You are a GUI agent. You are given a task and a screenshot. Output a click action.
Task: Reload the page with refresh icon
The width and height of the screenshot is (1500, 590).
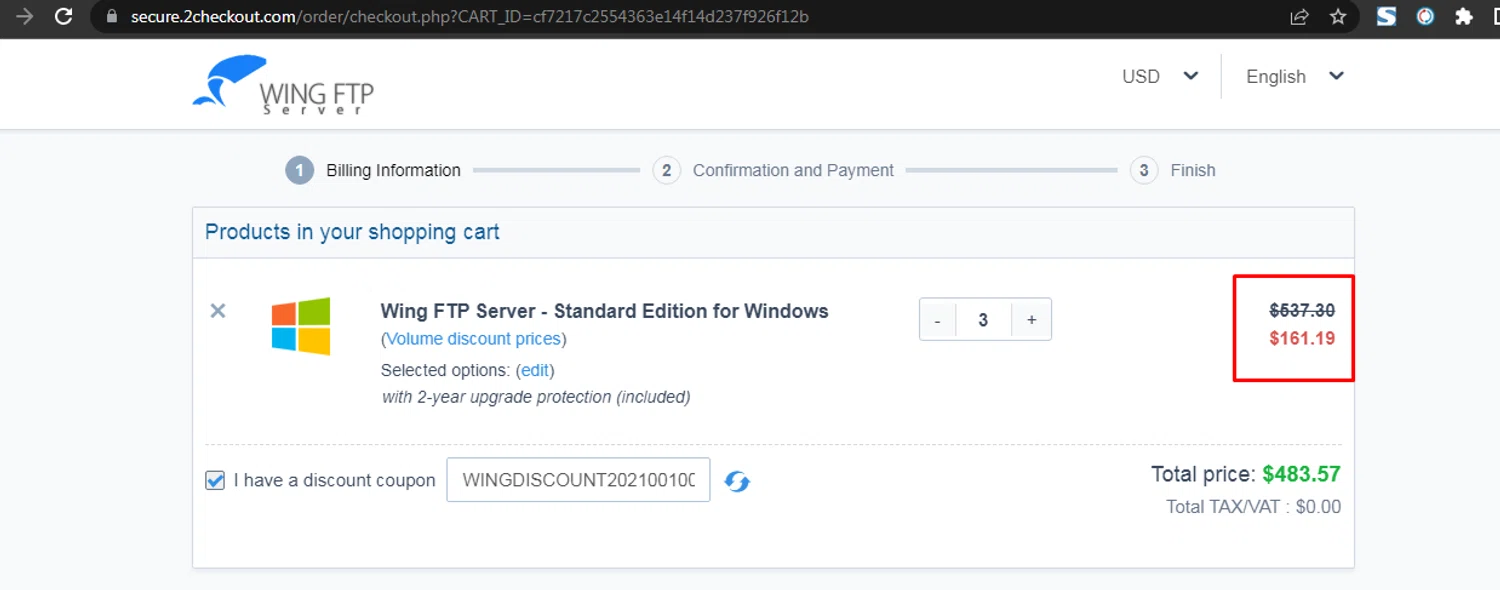point(64,17)
